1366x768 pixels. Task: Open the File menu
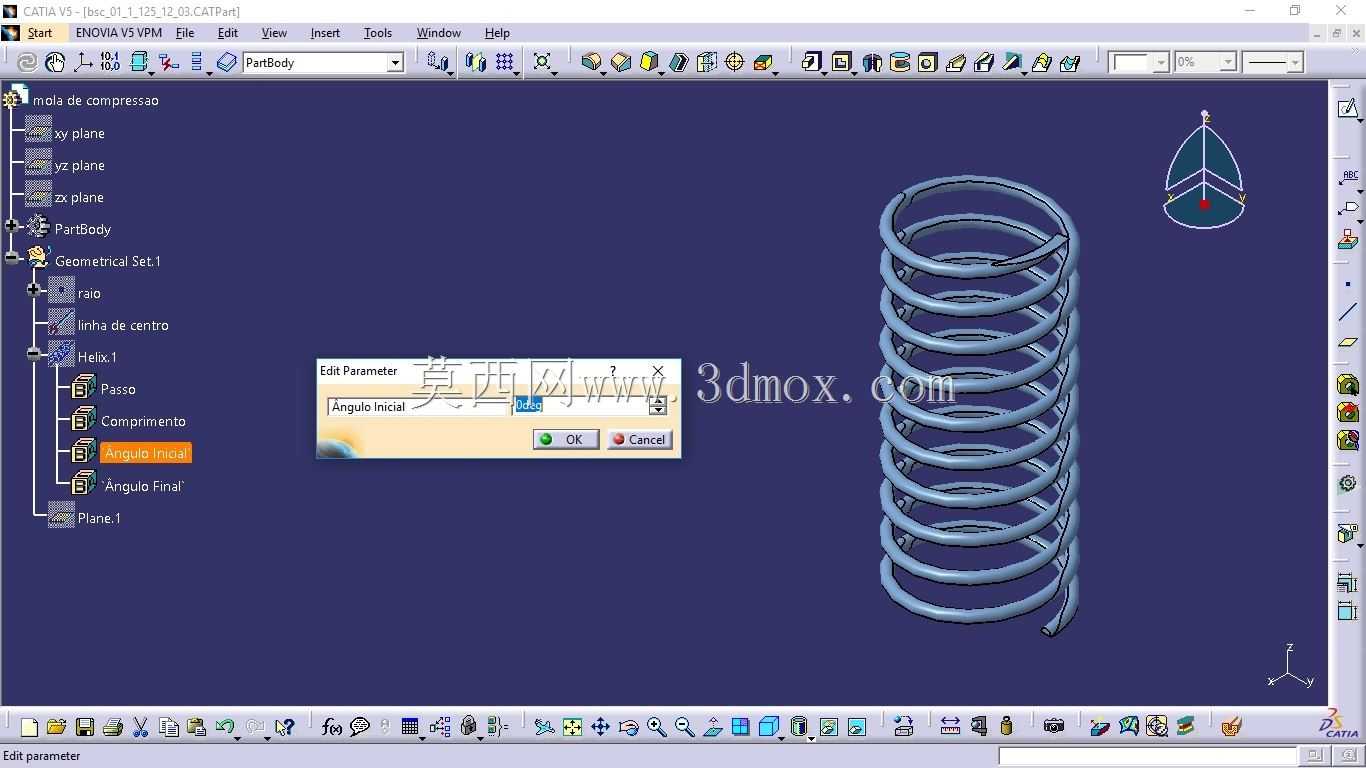coord(185,33)
